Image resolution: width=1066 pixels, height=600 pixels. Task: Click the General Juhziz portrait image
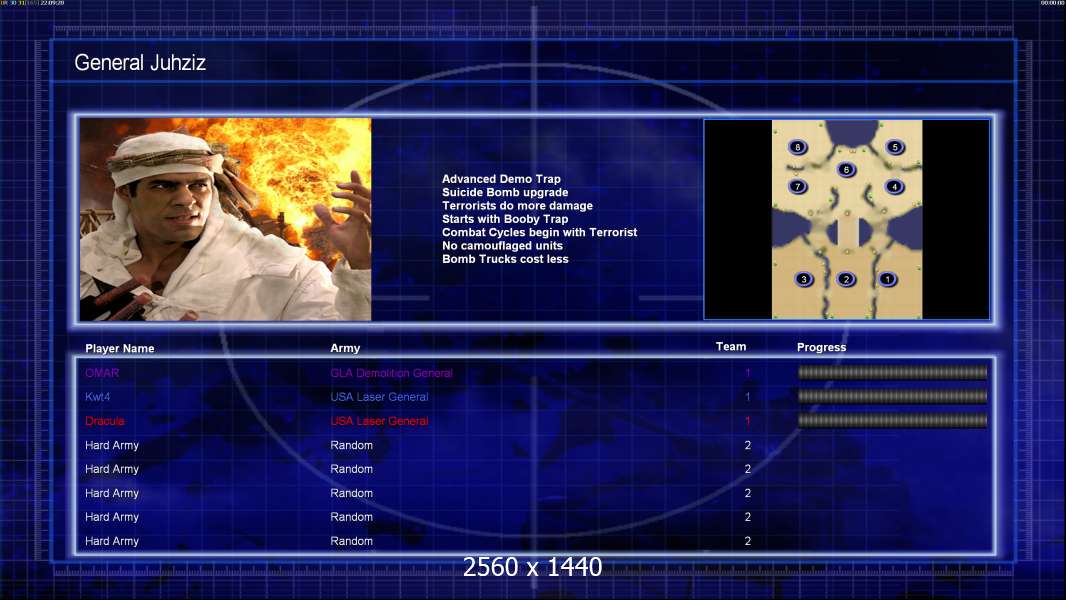coord(225,219)
